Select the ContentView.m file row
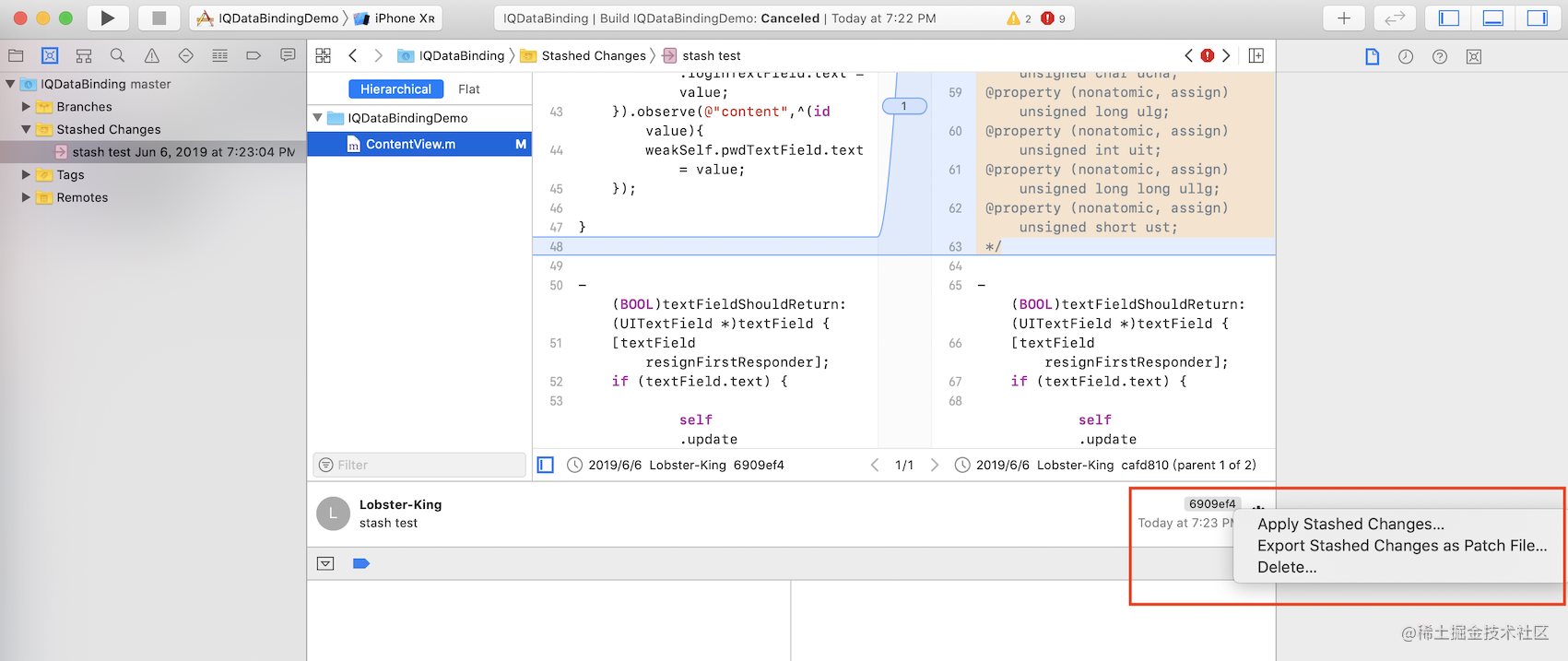 click(x=419, y=144)
